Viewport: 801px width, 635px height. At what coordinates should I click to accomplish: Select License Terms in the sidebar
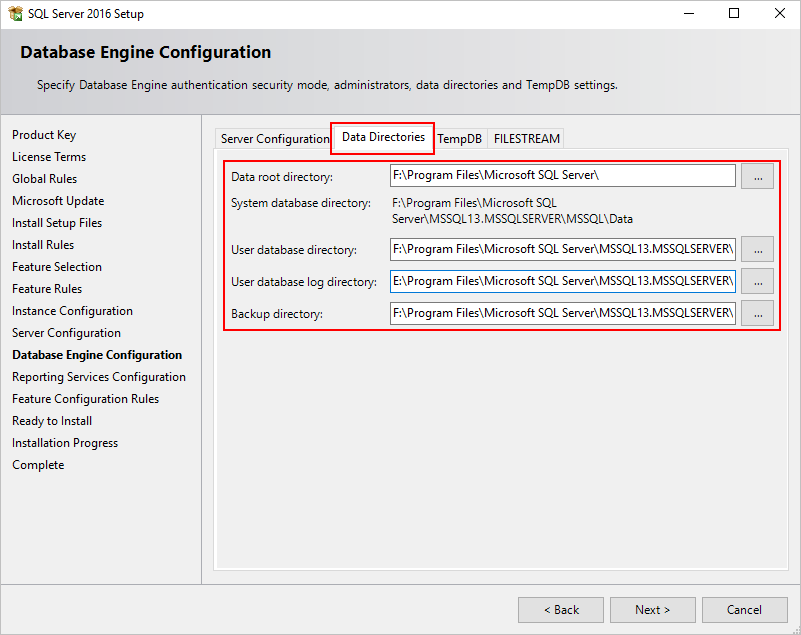point(49,157)
